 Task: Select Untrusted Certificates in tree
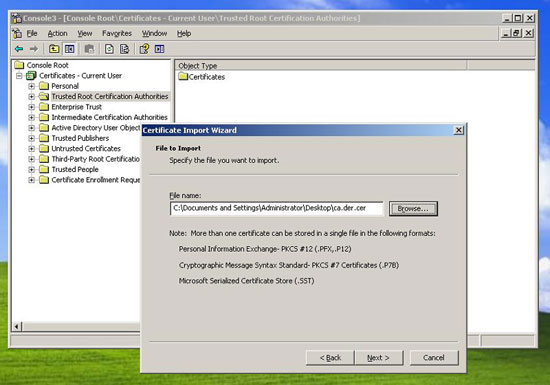click(86, 149)
